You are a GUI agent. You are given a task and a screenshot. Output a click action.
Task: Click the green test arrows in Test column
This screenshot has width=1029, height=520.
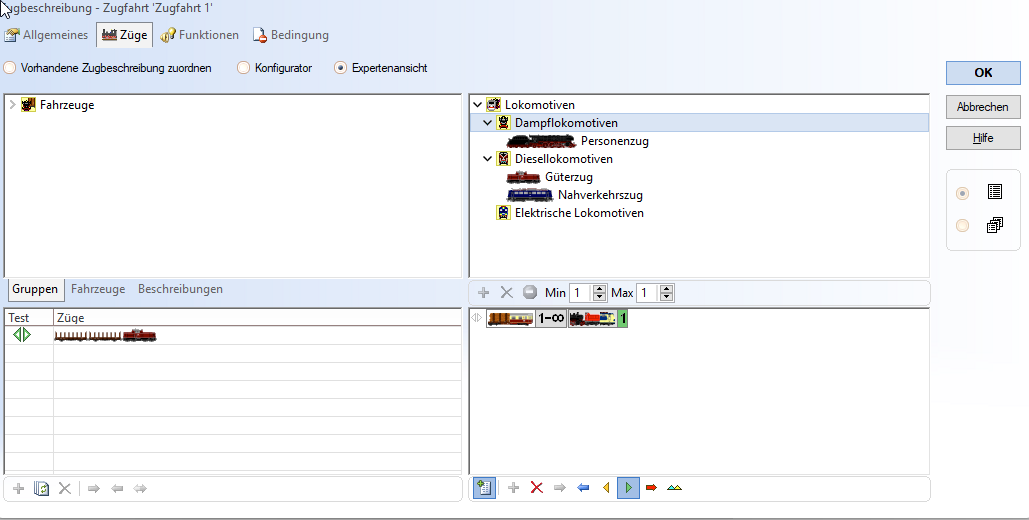(x=22, y=335)
